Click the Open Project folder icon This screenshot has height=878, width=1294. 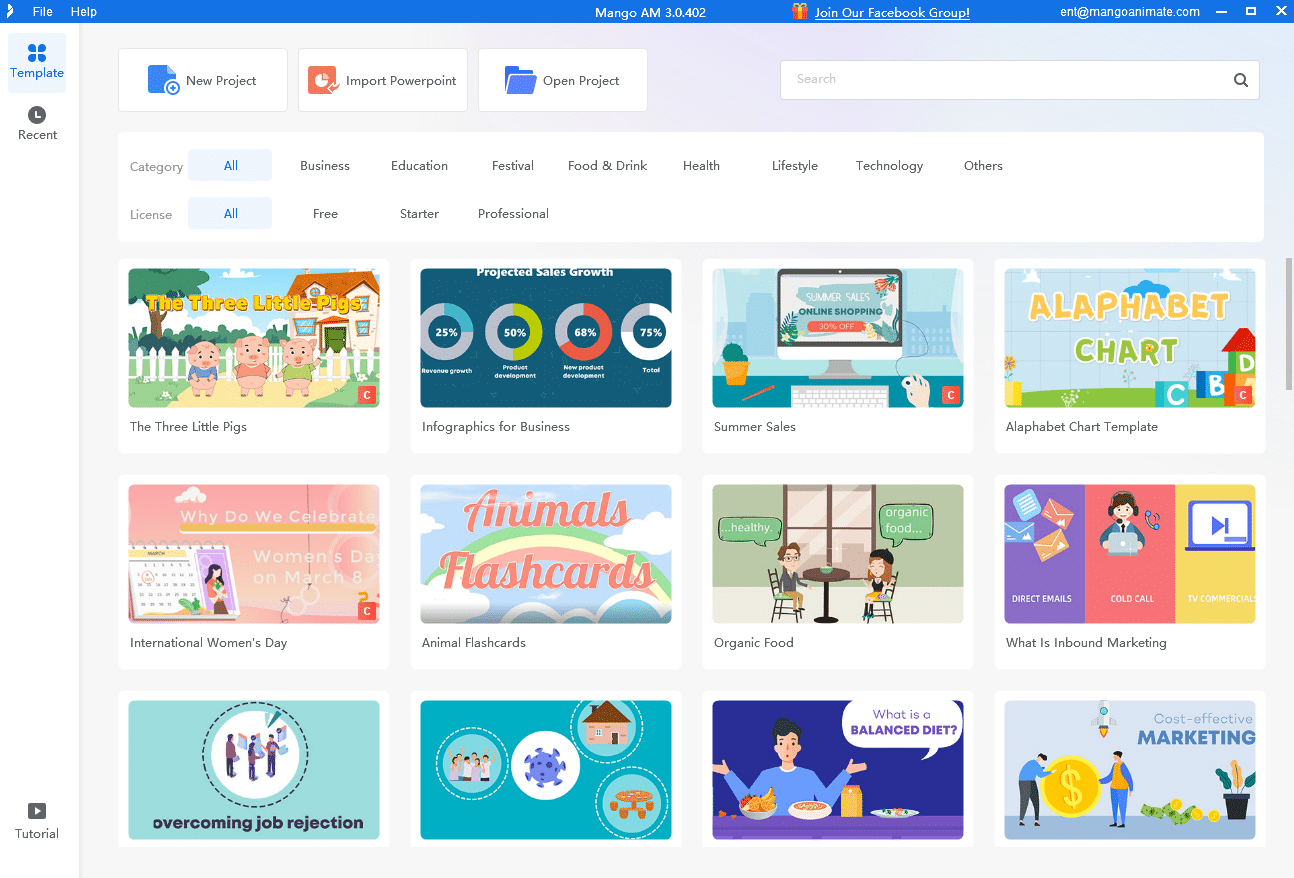[520, 80]
